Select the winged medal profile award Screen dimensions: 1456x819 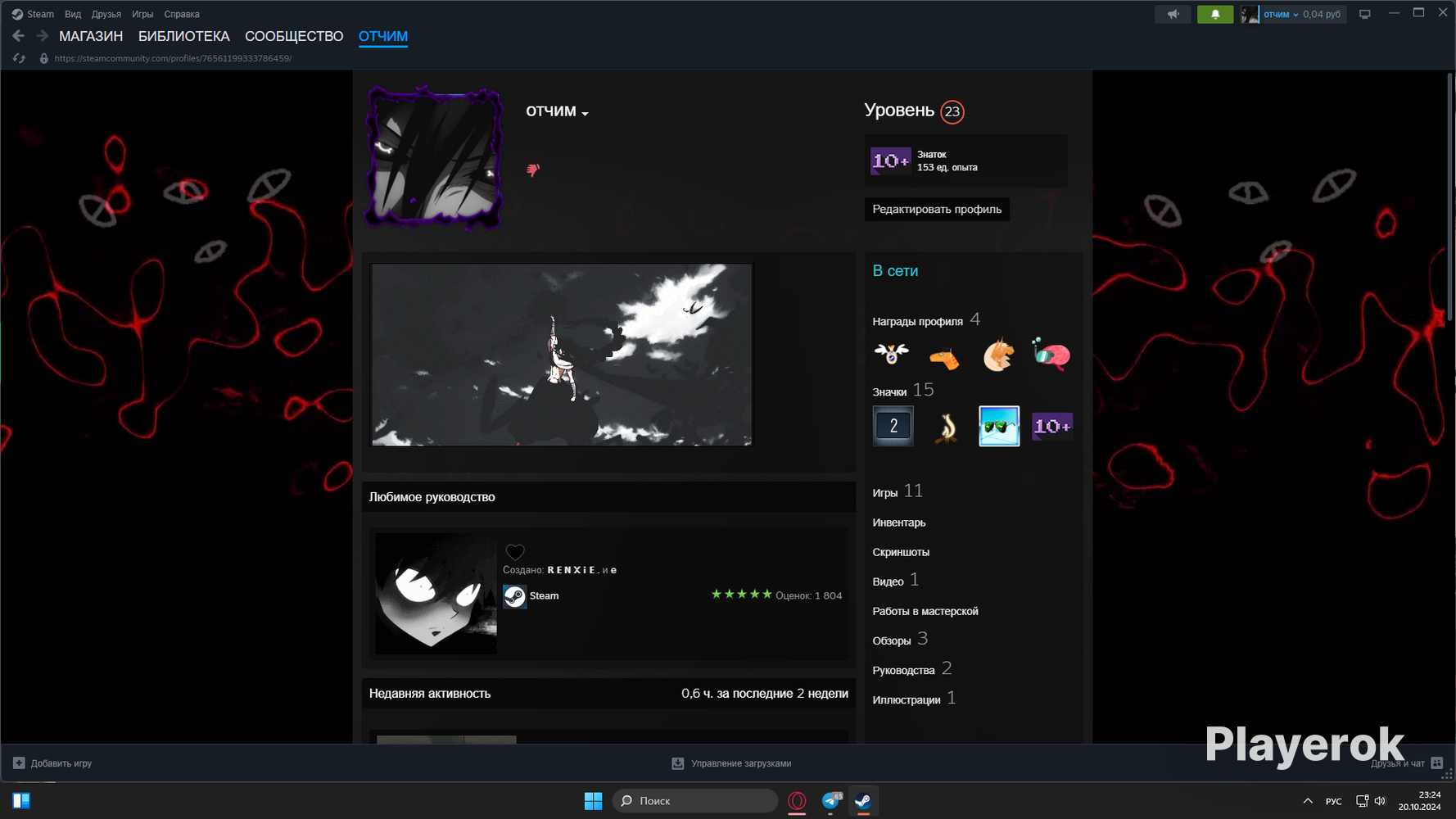[891, 355]
